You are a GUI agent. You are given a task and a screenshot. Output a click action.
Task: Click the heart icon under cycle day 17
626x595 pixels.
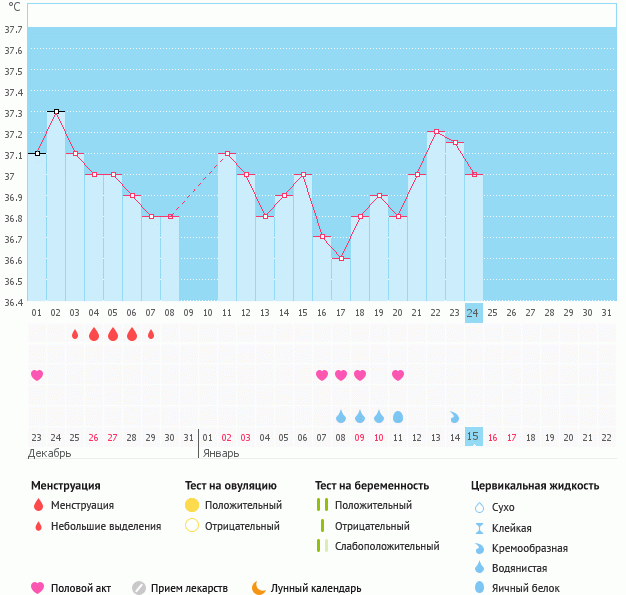click(x=341, y=375)
